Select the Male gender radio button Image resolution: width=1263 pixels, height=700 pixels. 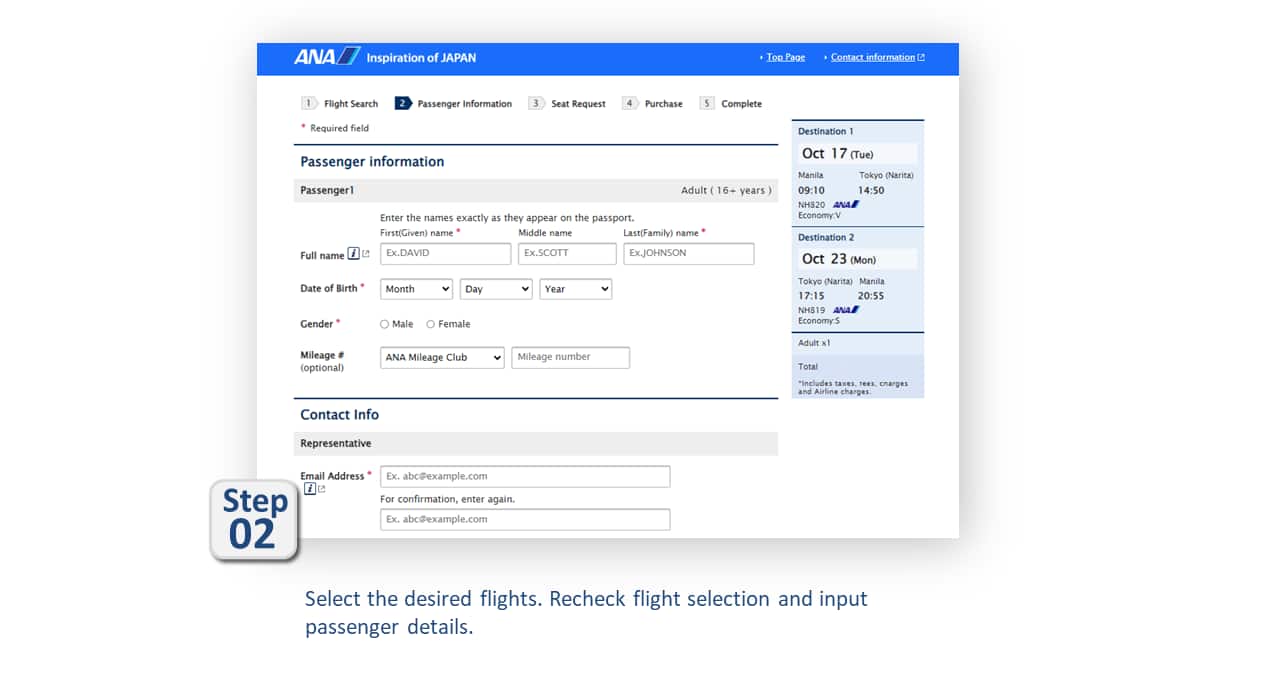coord(384,323)
